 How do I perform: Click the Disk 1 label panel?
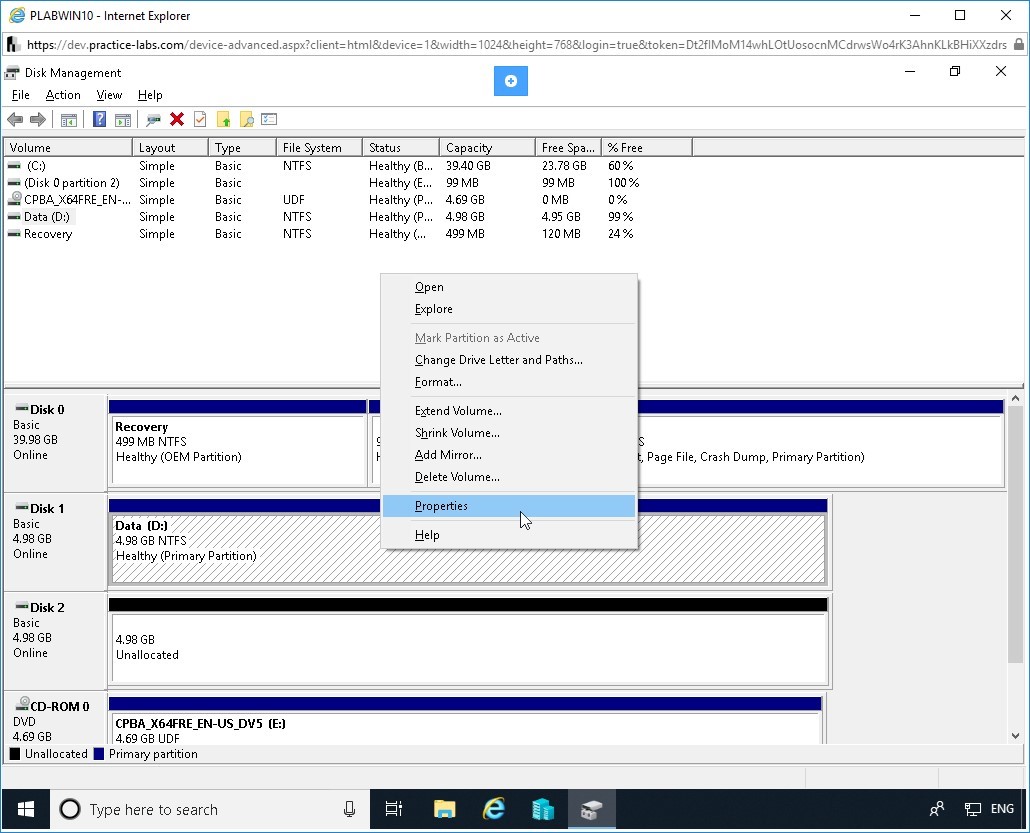[55, 541]
